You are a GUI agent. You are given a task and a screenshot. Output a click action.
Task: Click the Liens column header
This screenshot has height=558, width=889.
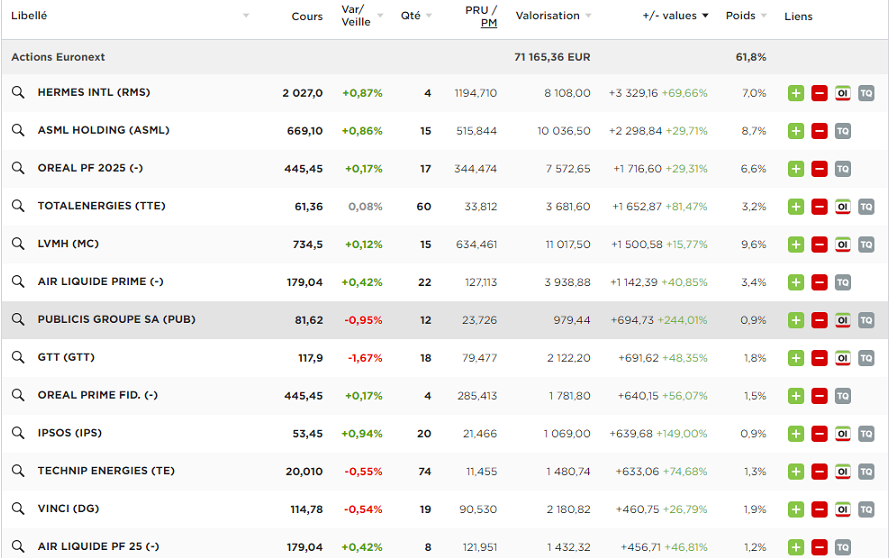[x=798, y=16]
